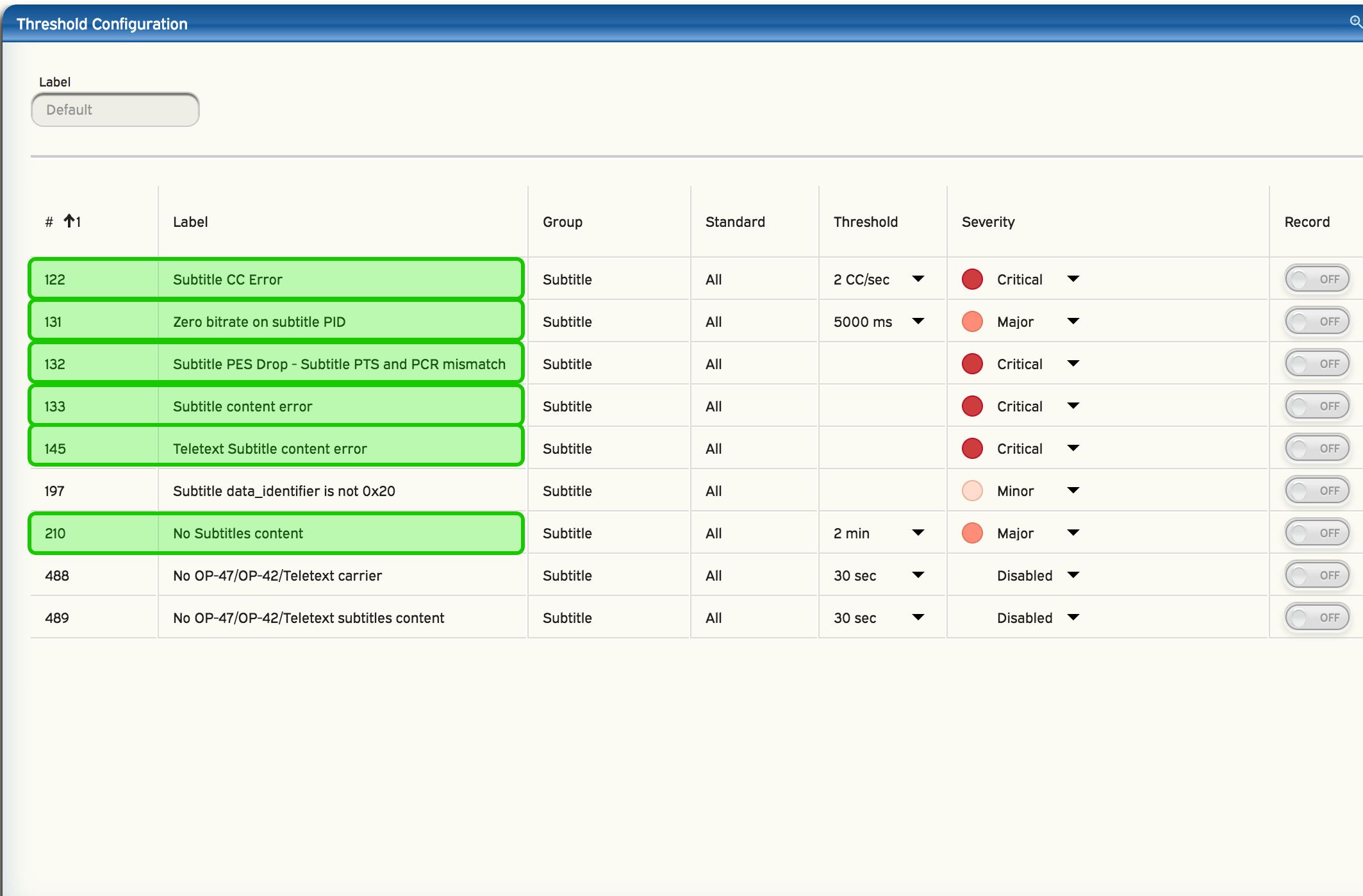The image size is (1363, 896).
Task: Click the red Critical severity dot for row 122
Action: pos(972,279)
